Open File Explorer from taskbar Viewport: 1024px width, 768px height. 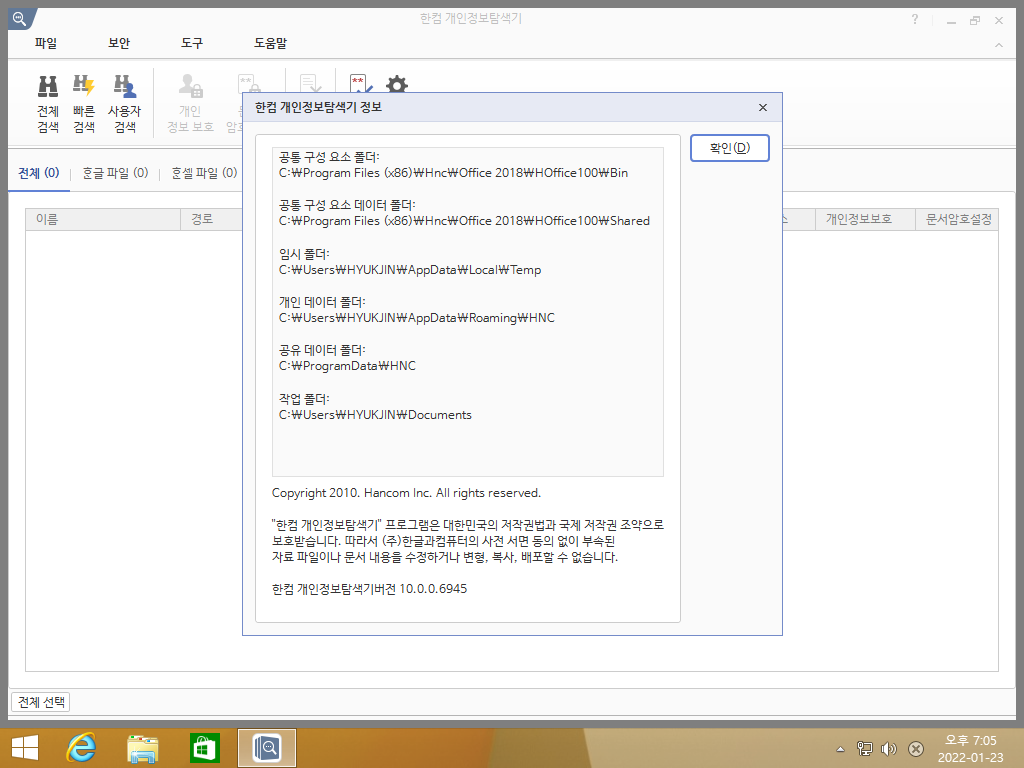pyautogui.click(x=142, y=748)
